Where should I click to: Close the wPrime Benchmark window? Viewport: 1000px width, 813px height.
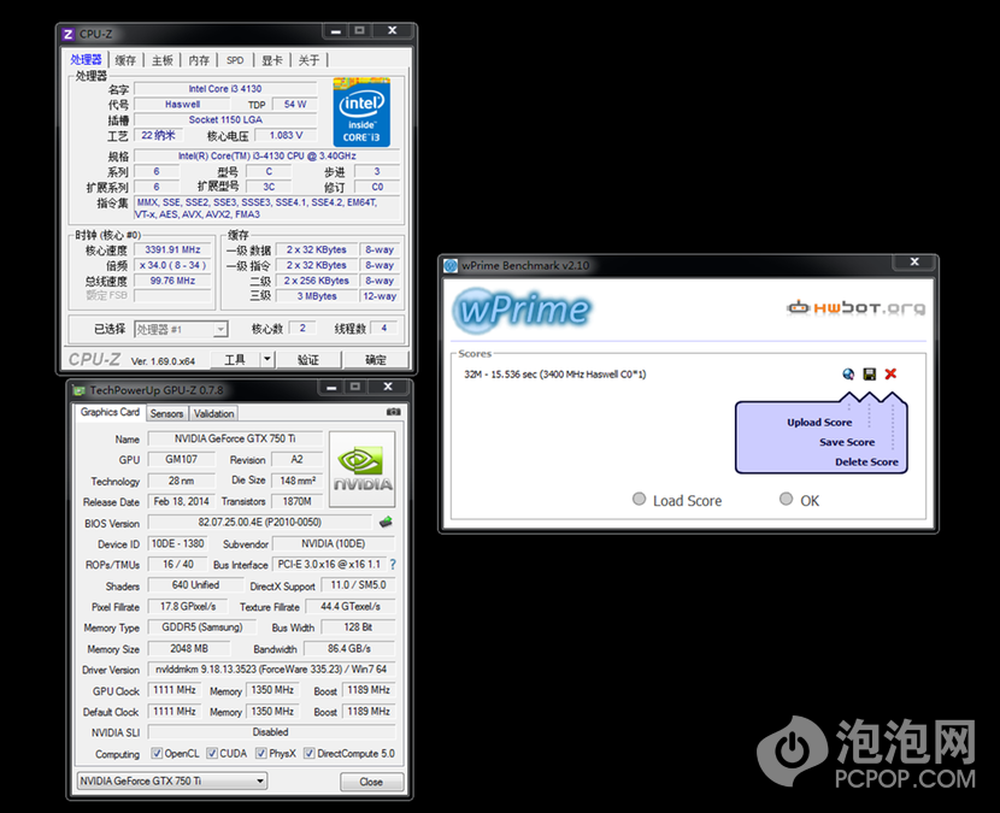(915, 262)
